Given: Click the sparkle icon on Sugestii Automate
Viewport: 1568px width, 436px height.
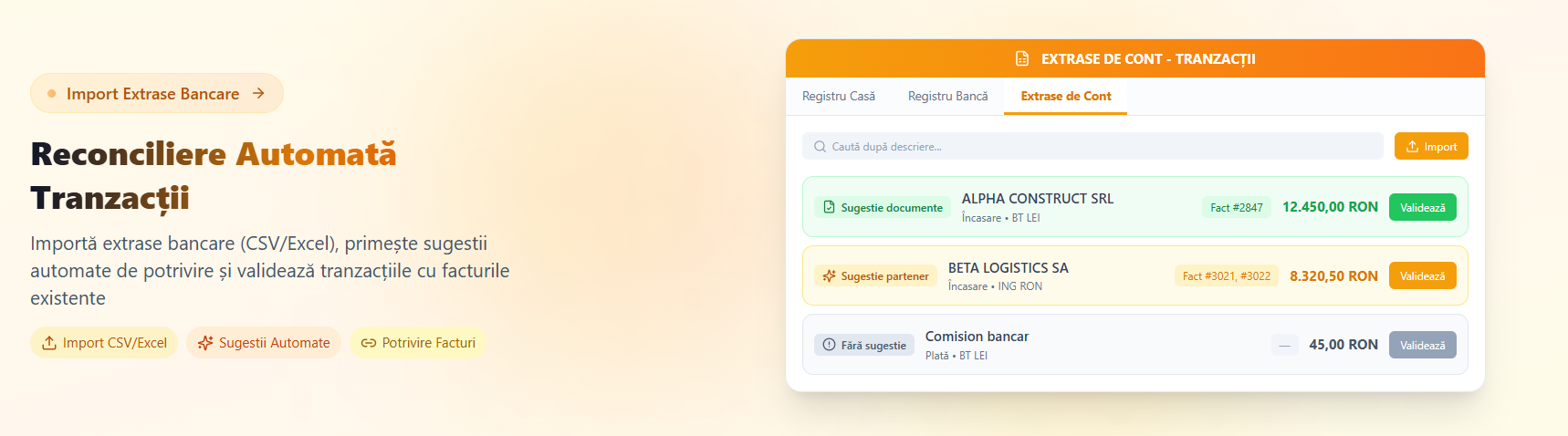Looking at the screenshot, I should click(x=205, y=343).
